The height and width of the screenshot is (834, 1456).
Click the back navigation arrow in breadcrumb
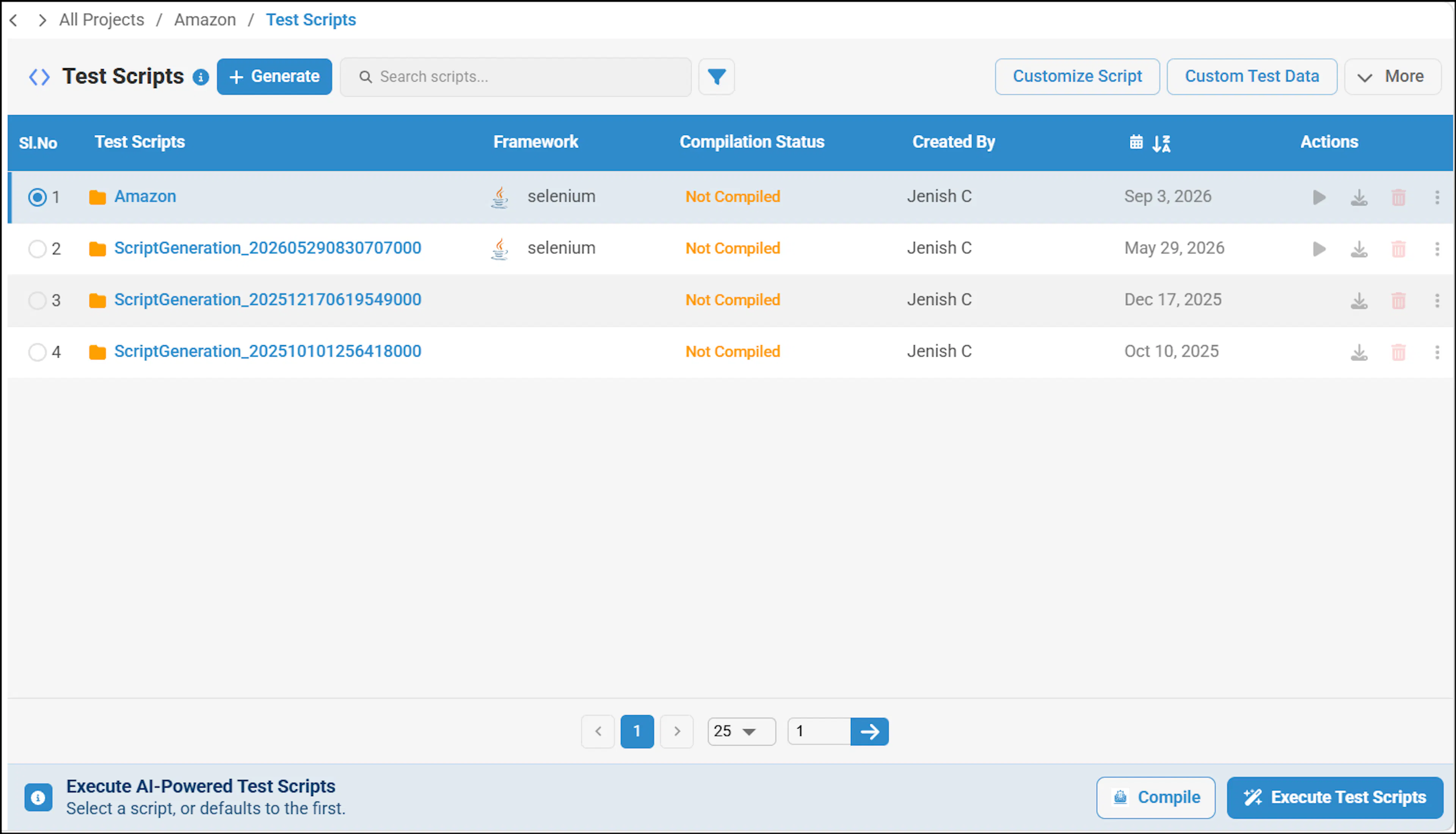pos(14,20)
